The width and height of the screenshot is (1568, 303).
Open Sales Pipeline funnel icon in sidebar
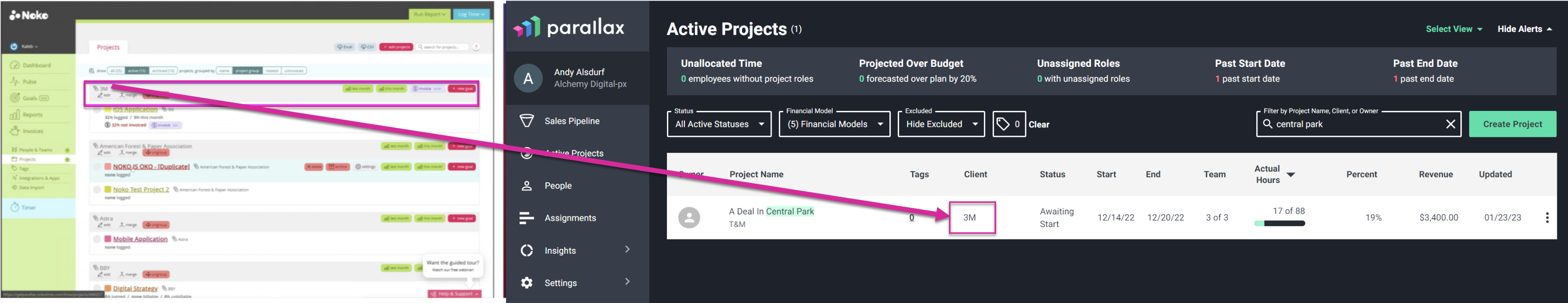click(526, 121)
